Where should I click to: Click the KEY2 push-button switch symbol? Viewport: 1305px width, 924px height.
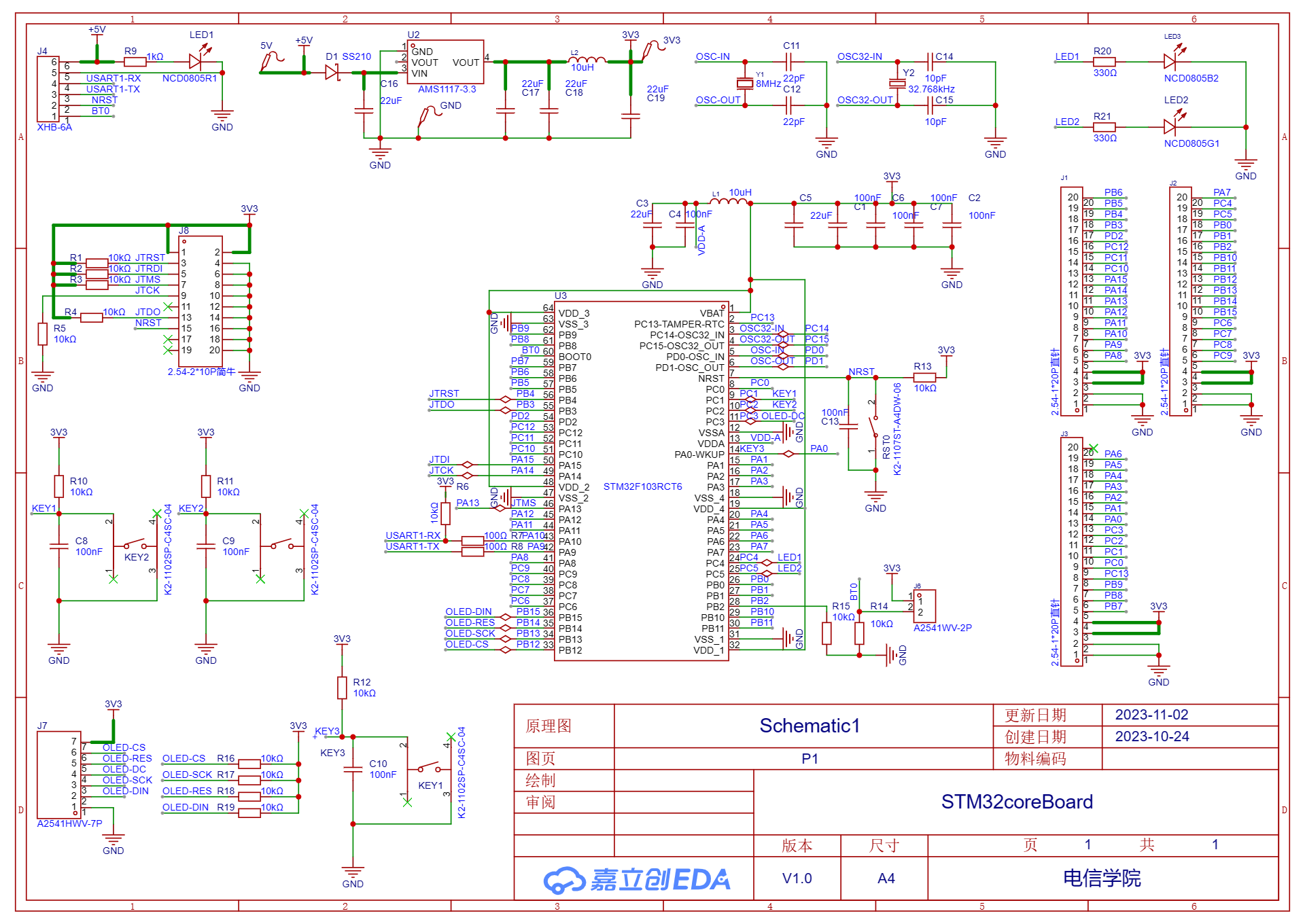(x=135, y=544)
